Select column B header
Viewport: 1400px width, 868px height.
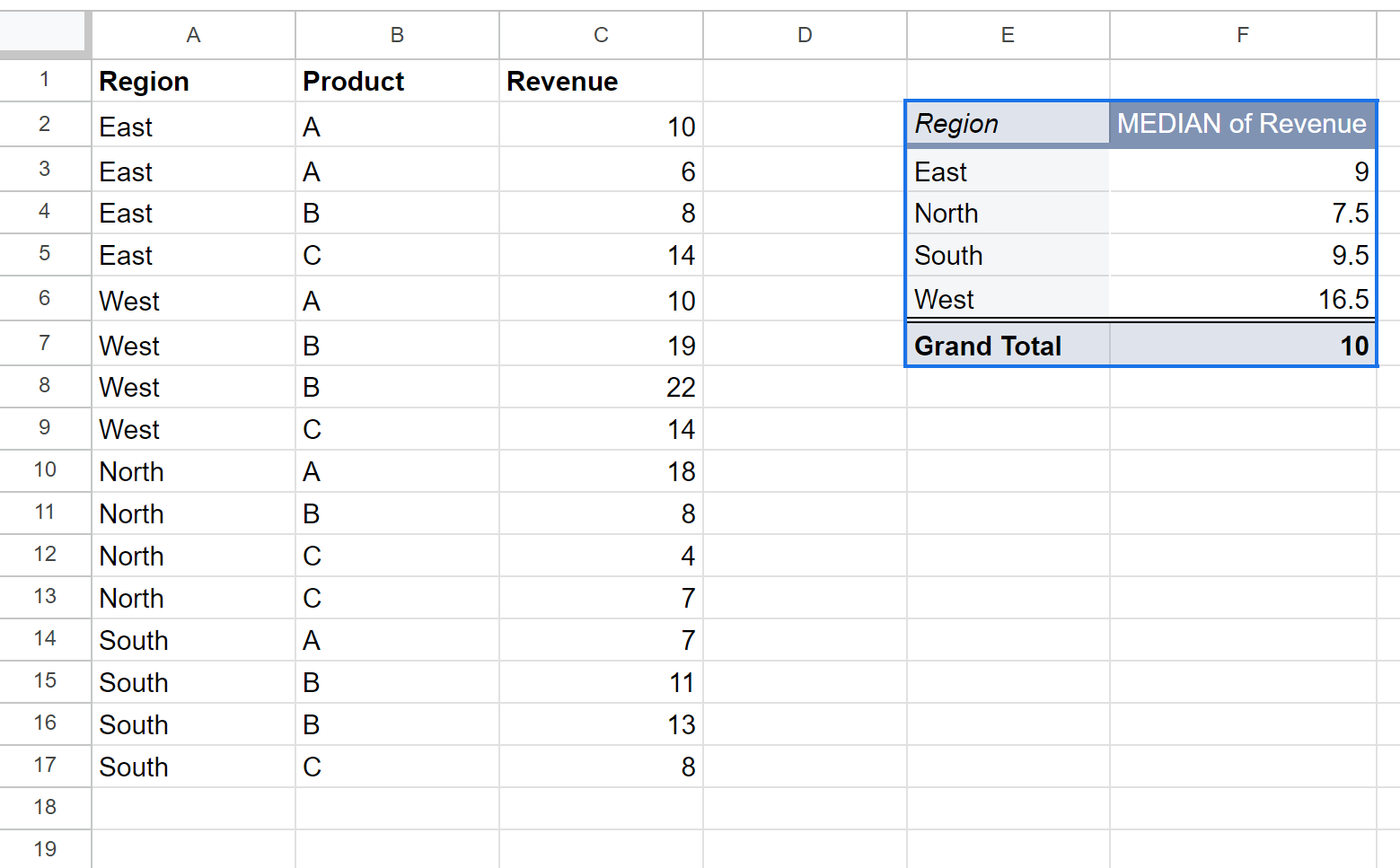397,35
